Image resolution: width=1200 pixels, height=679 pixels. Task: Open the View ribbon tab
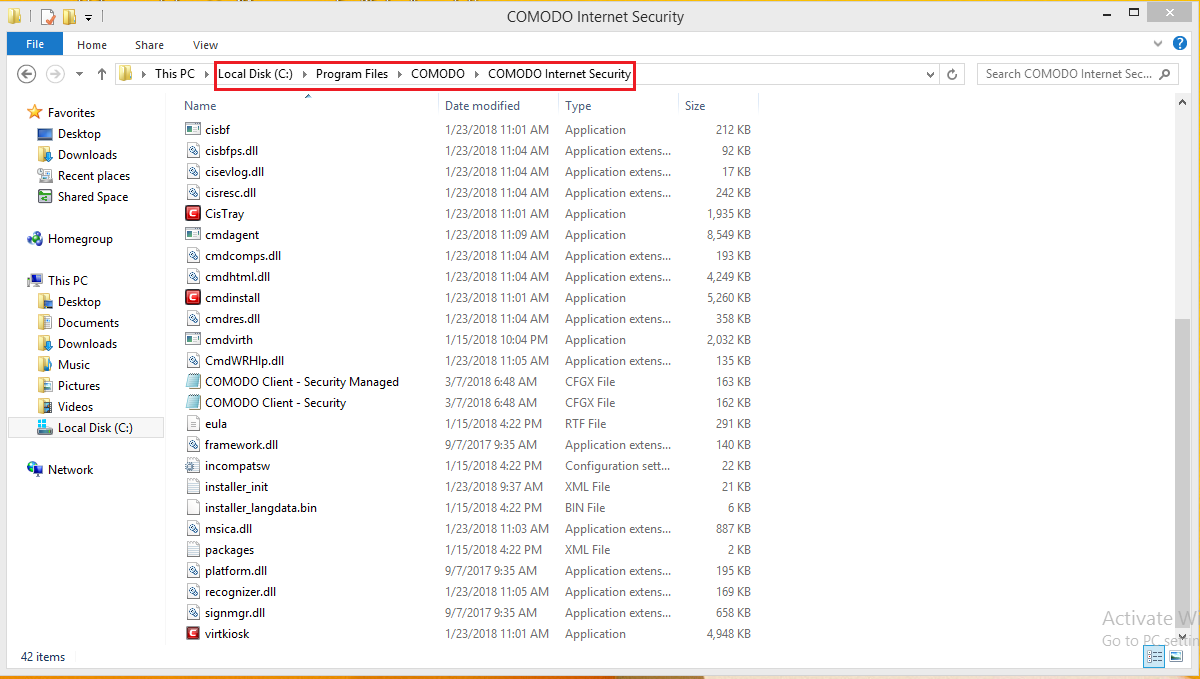pyautogui.click(x=205, y=45)
